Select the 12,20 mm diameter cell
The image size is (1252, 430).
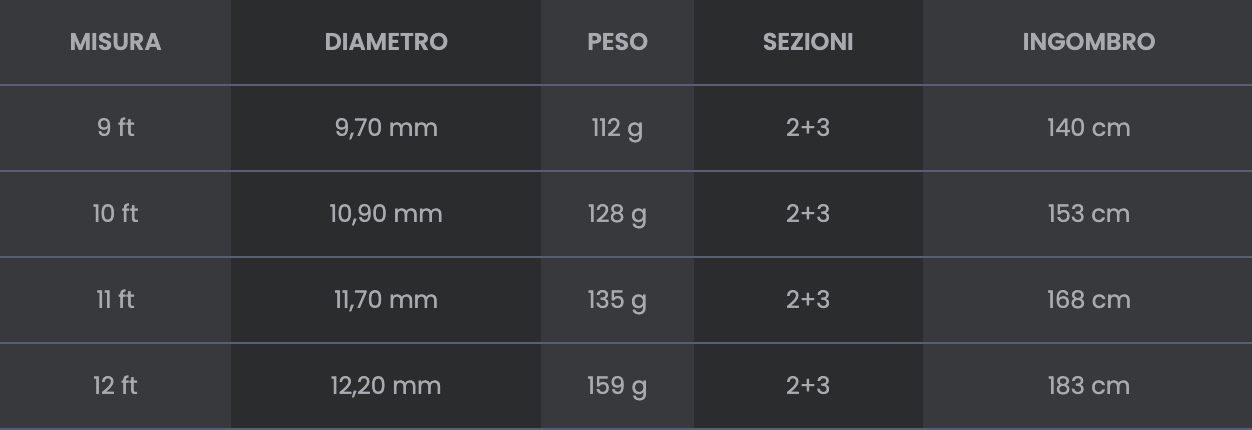(386, 386)
